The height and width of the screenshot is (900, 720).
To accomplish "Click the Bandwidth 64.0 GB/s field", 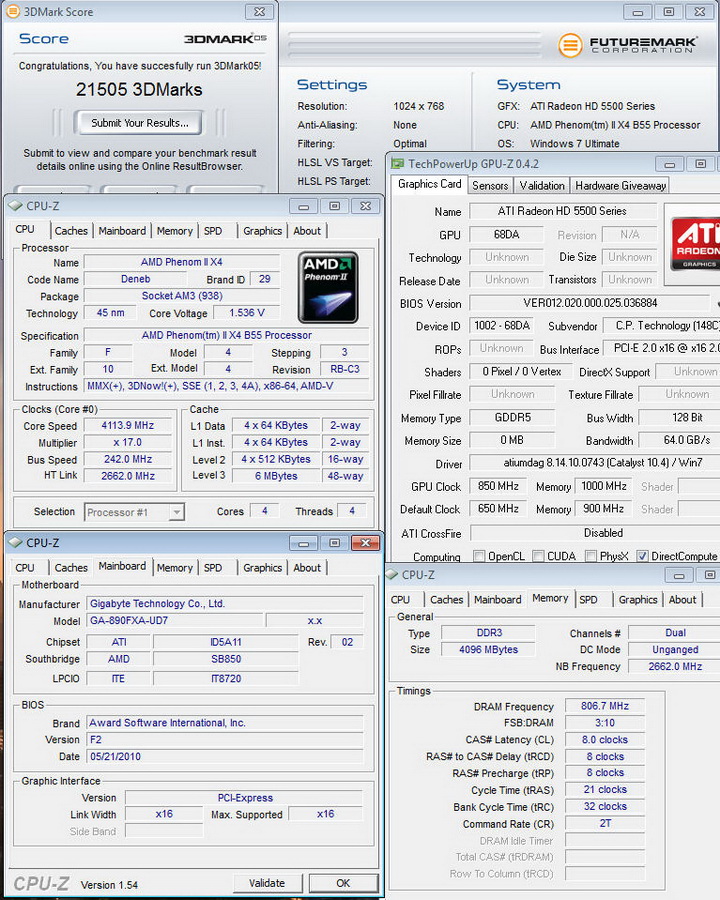I will tap(680, 440).
